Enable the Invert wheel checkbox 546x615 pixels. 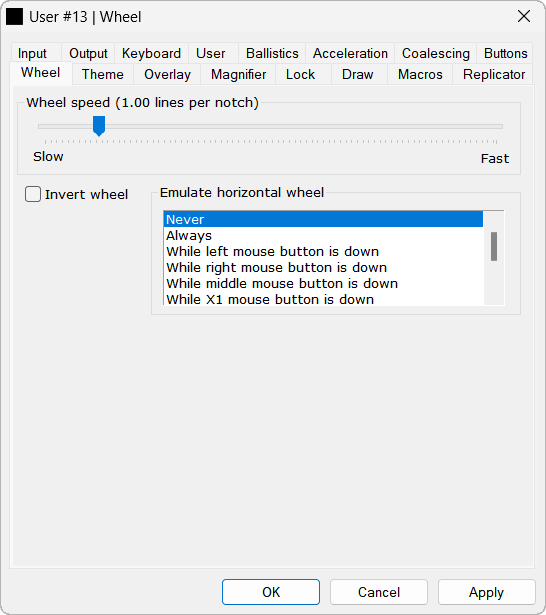tap(33, 194)
